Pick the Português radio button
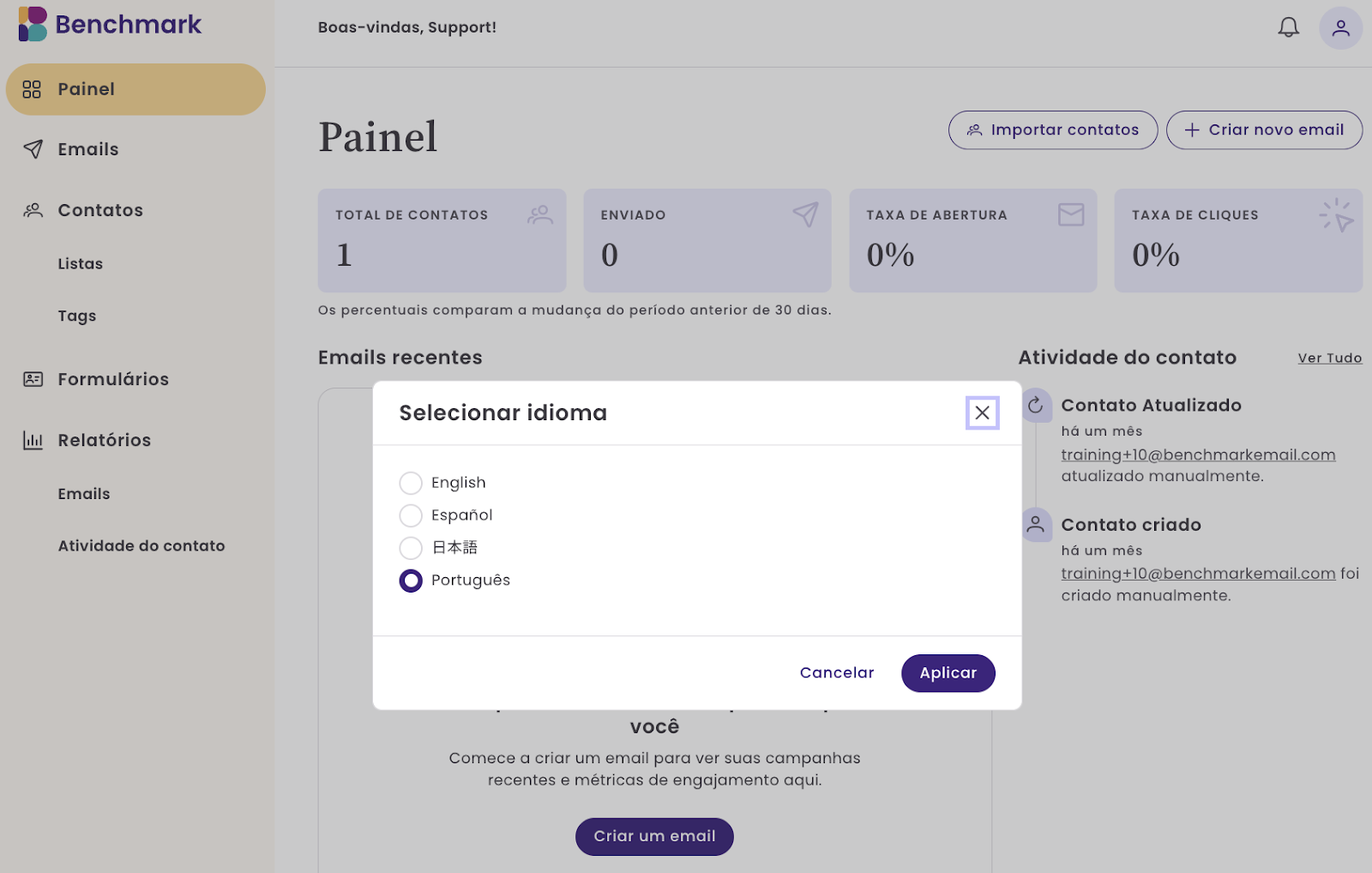This screenshot has width=1372, height=873. tap(411, 581)
